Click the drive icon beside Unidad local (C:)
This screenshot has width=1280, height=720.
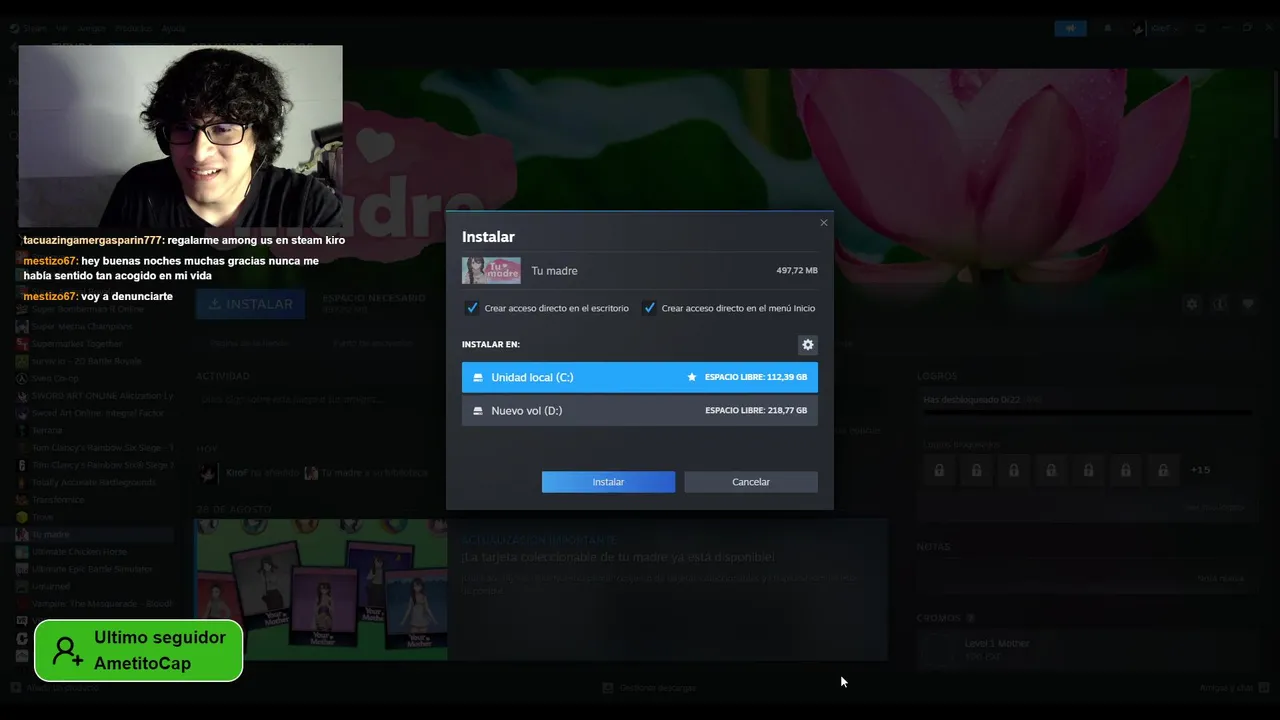pos(478,378)
